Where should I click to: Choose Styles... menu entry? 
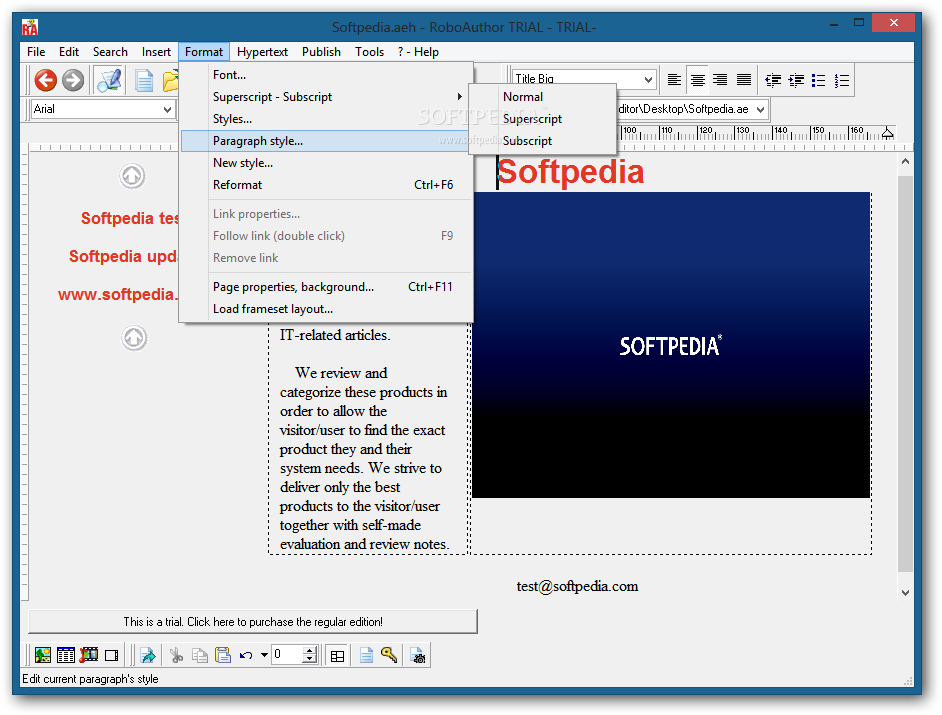(326, 119)
